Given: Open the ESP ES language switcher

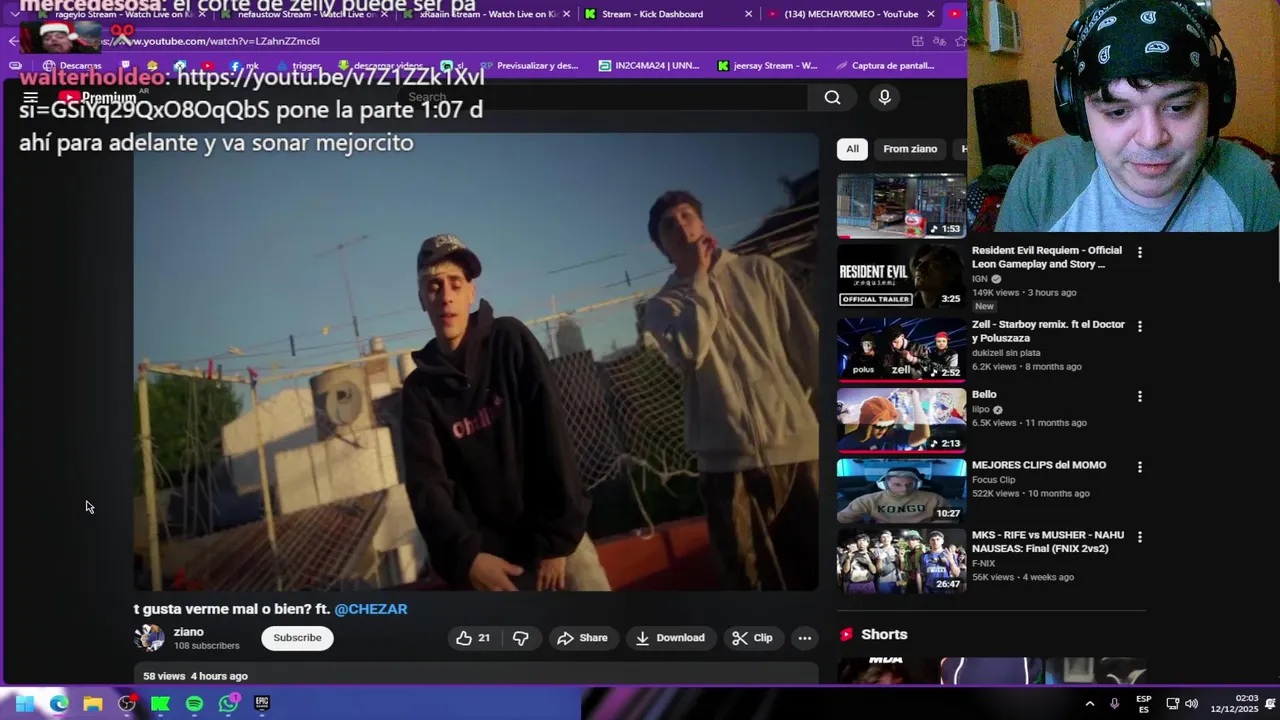Looking at the screenshot, I should coord(1143,704).
